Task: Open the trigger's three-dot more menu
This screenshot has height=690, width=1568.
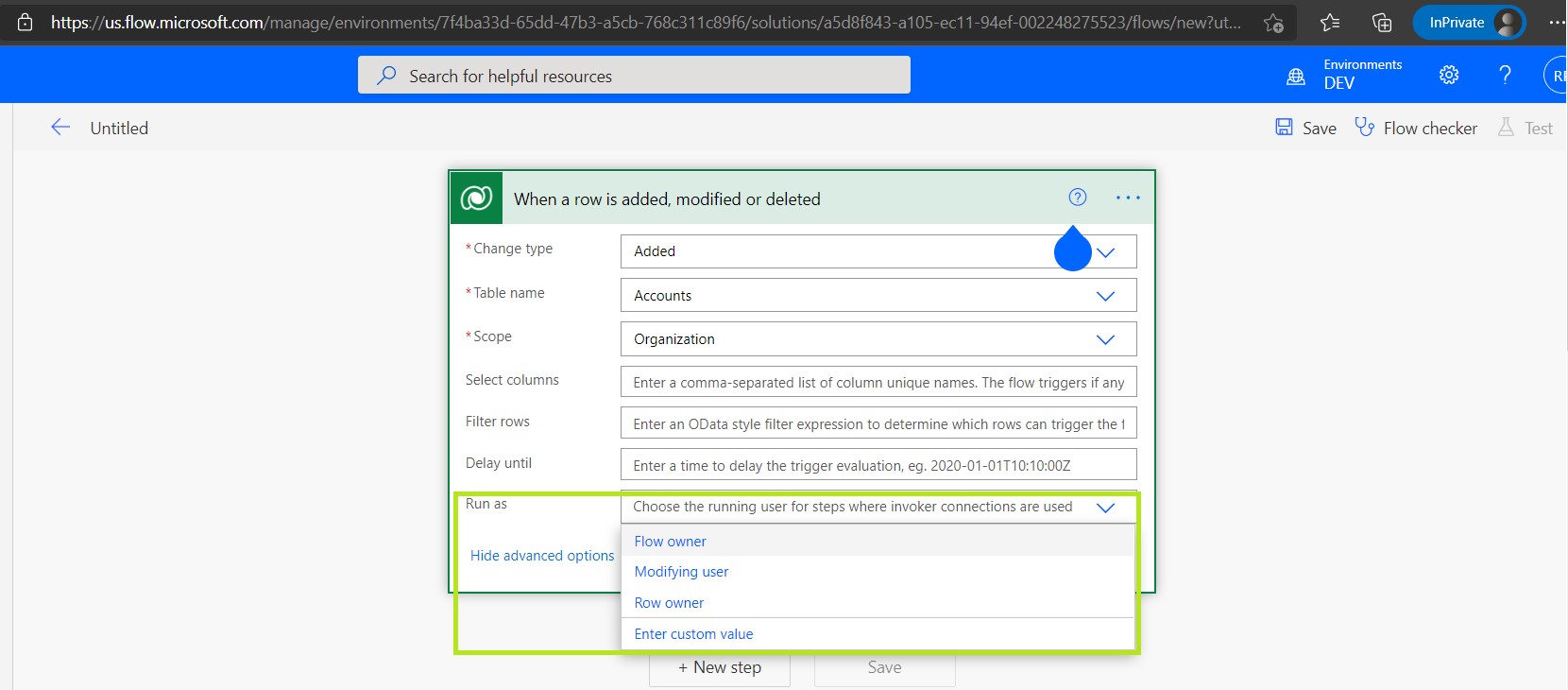Action: [x=1128, y=198]
